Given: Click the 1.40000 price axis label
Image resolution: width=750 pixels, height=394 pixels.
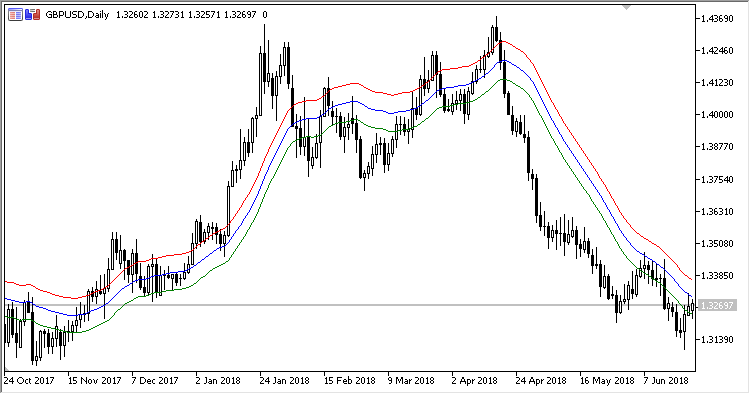Looking at the screenshot, I should (717, 115).
